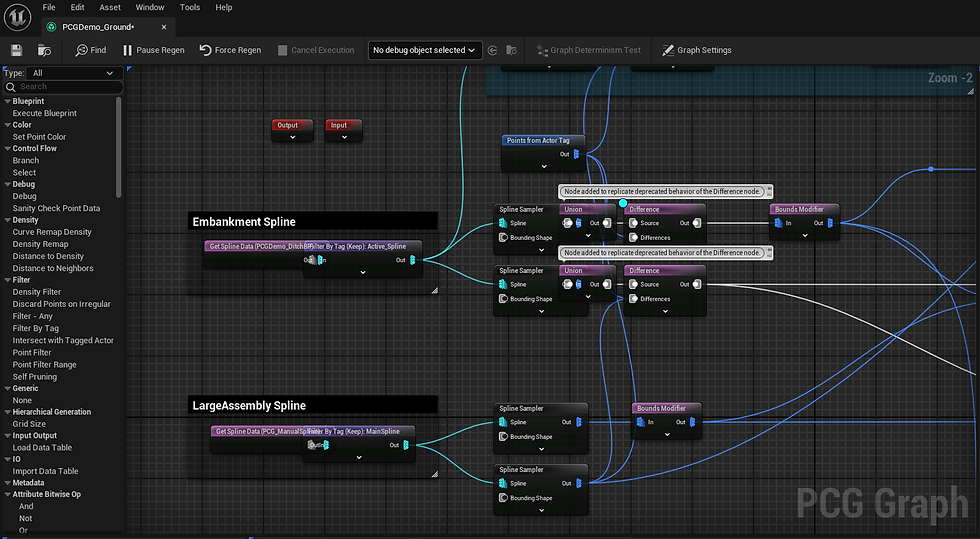This screenshot has height=539, width=980.
Task: Select the PCGDemo_Ground tab
Action: coord(98,27)
